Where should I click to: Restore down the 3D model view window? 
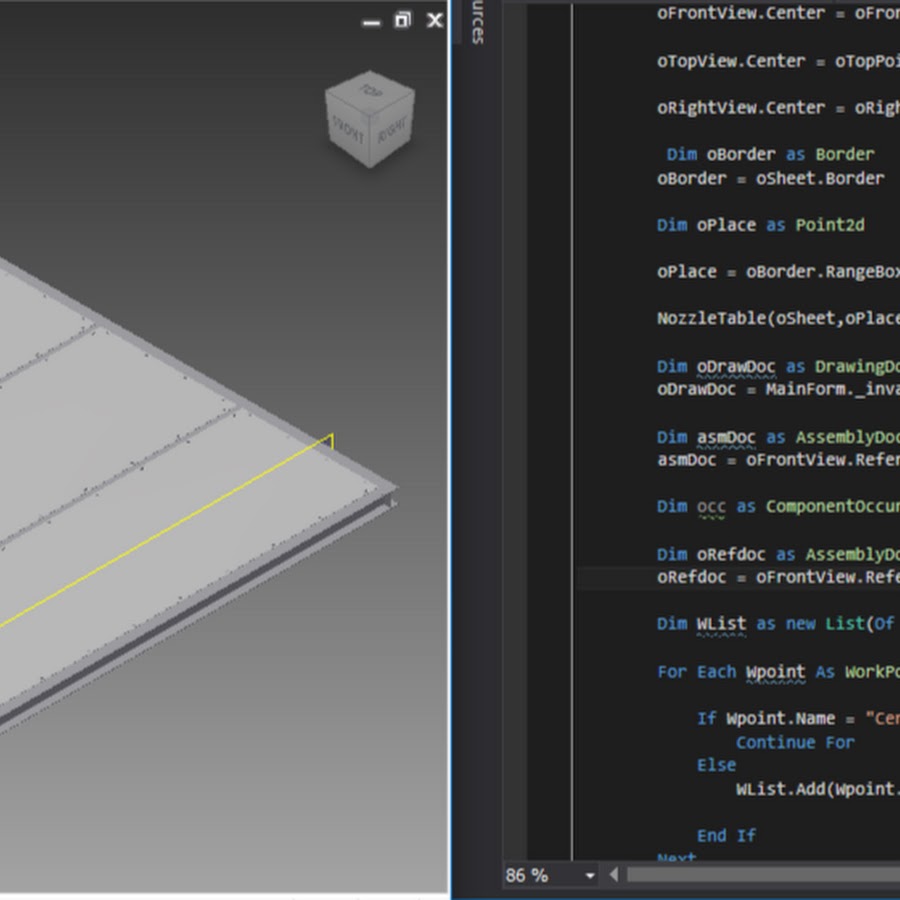coord(403,21)
